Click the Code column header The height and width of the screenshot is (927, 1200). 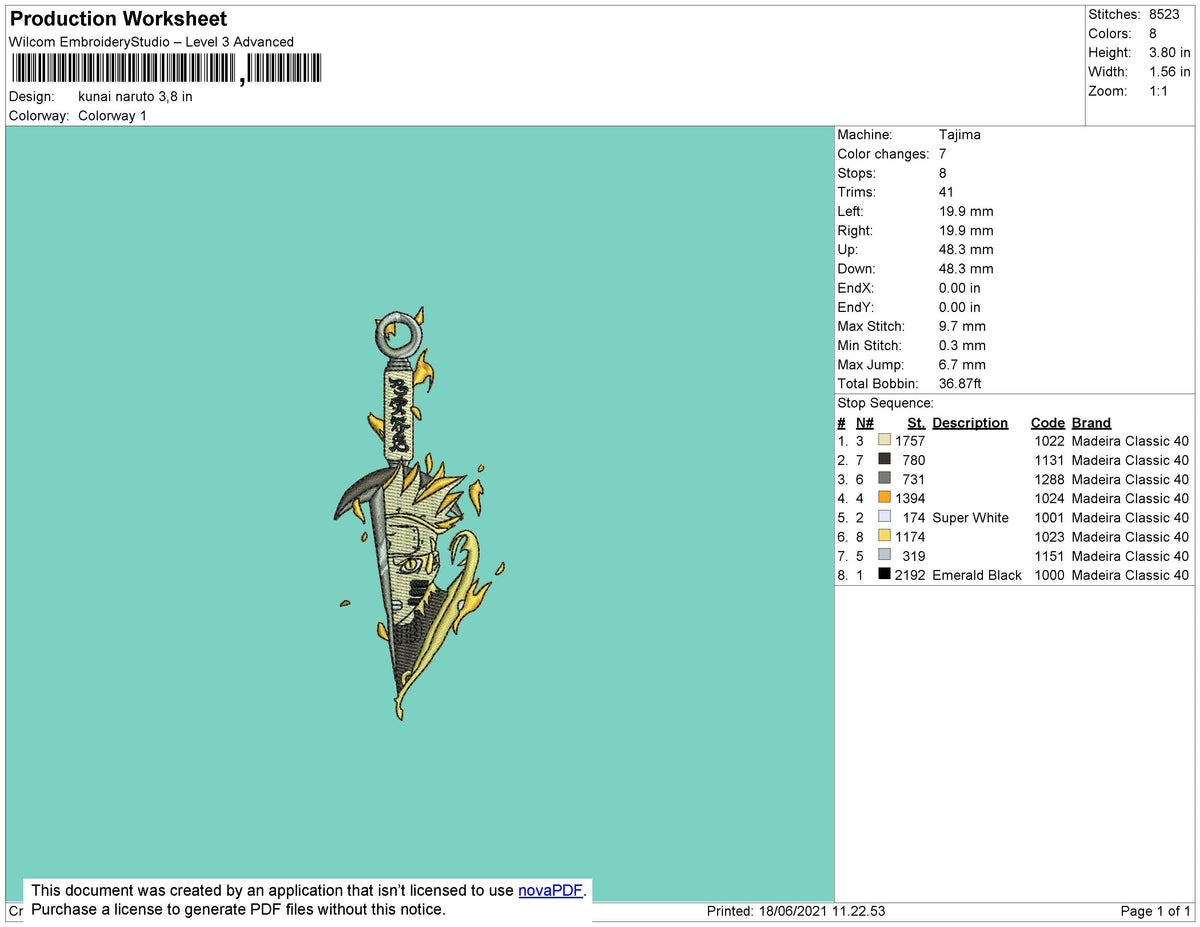click(x=1047, y=423)
